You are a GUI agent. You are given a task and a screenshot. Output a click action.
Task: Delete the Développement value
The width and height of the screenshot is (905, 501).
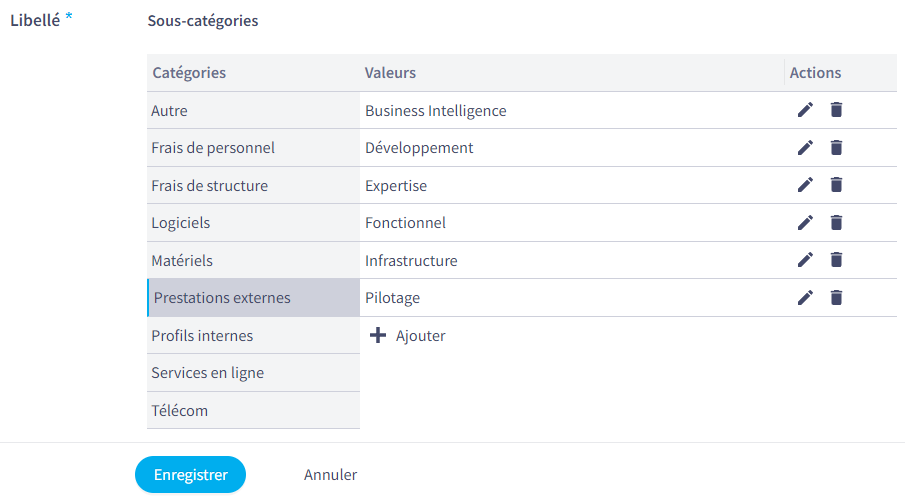836,148
